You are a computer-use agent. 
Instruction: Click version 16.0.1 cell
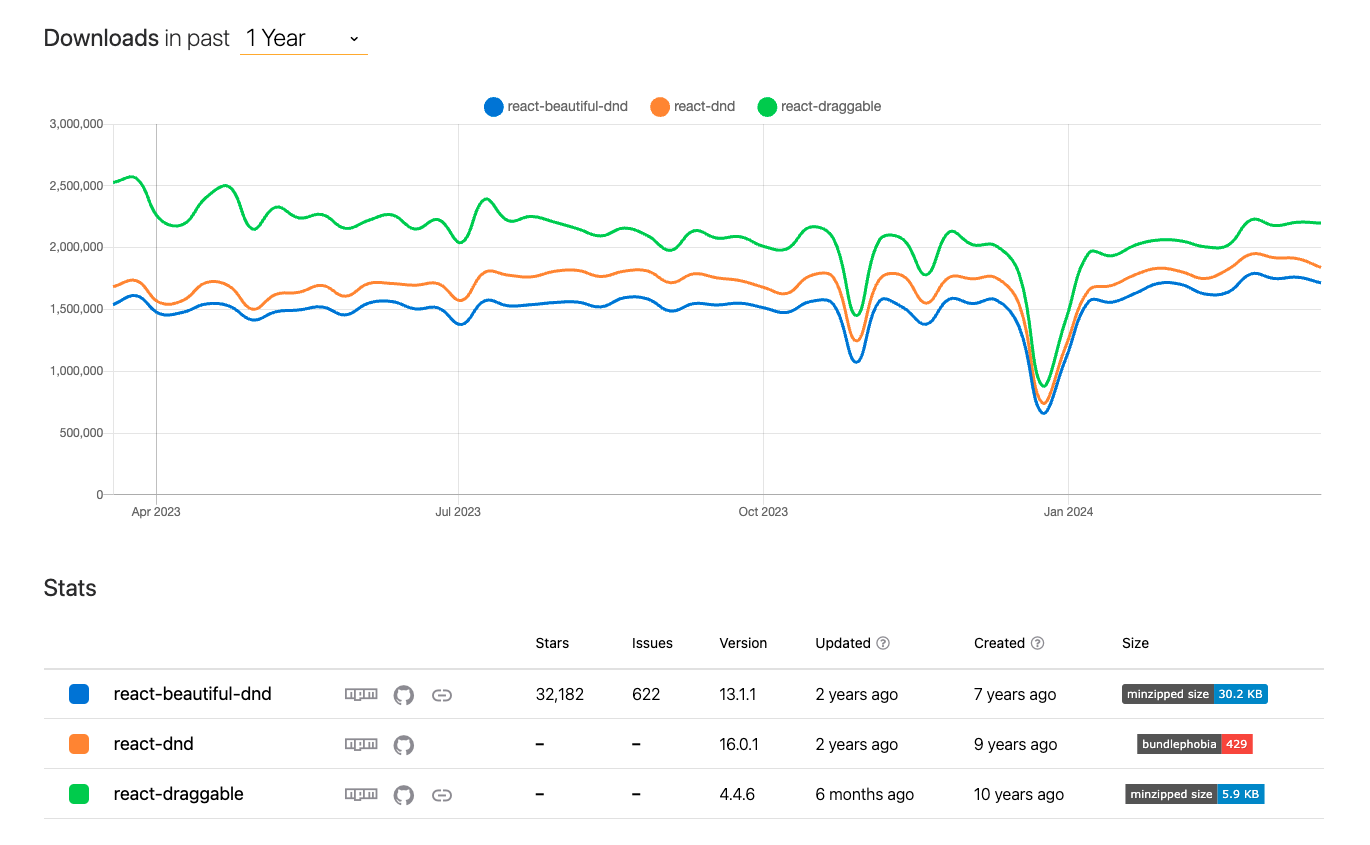tap(741, 744)
